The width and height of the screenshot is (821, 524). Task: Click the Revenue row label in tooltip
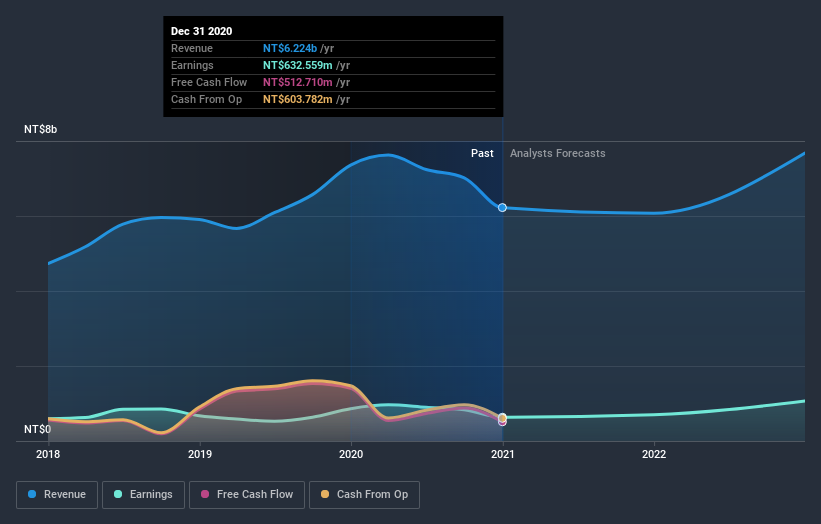pyautogui.click(x=192, y=48)
